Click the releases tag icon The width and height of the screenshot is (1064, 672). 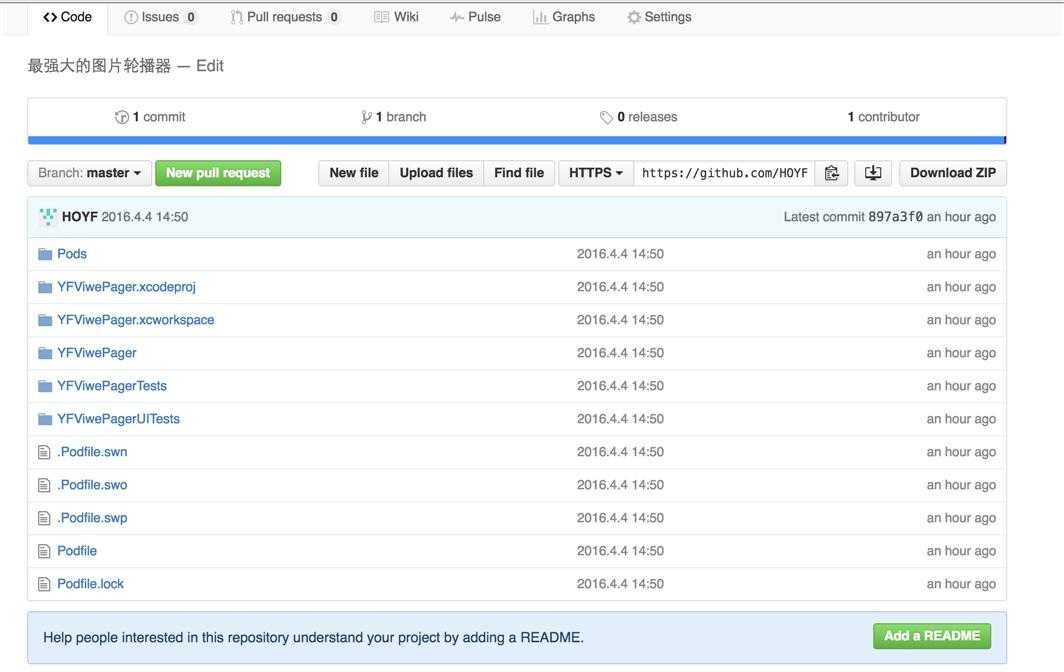(x=606, y=117)
